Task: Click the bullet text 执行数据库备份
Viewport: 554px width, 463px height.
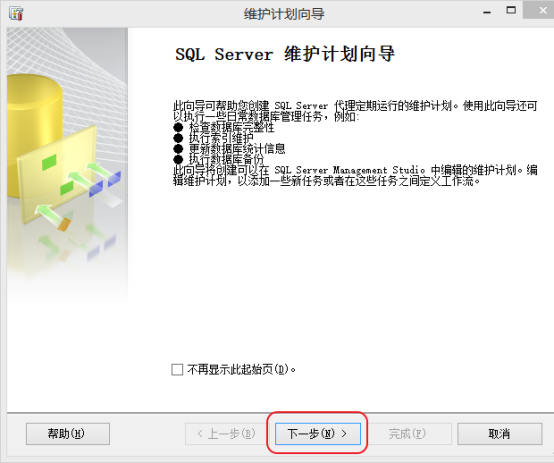Action: click(226, 159)
